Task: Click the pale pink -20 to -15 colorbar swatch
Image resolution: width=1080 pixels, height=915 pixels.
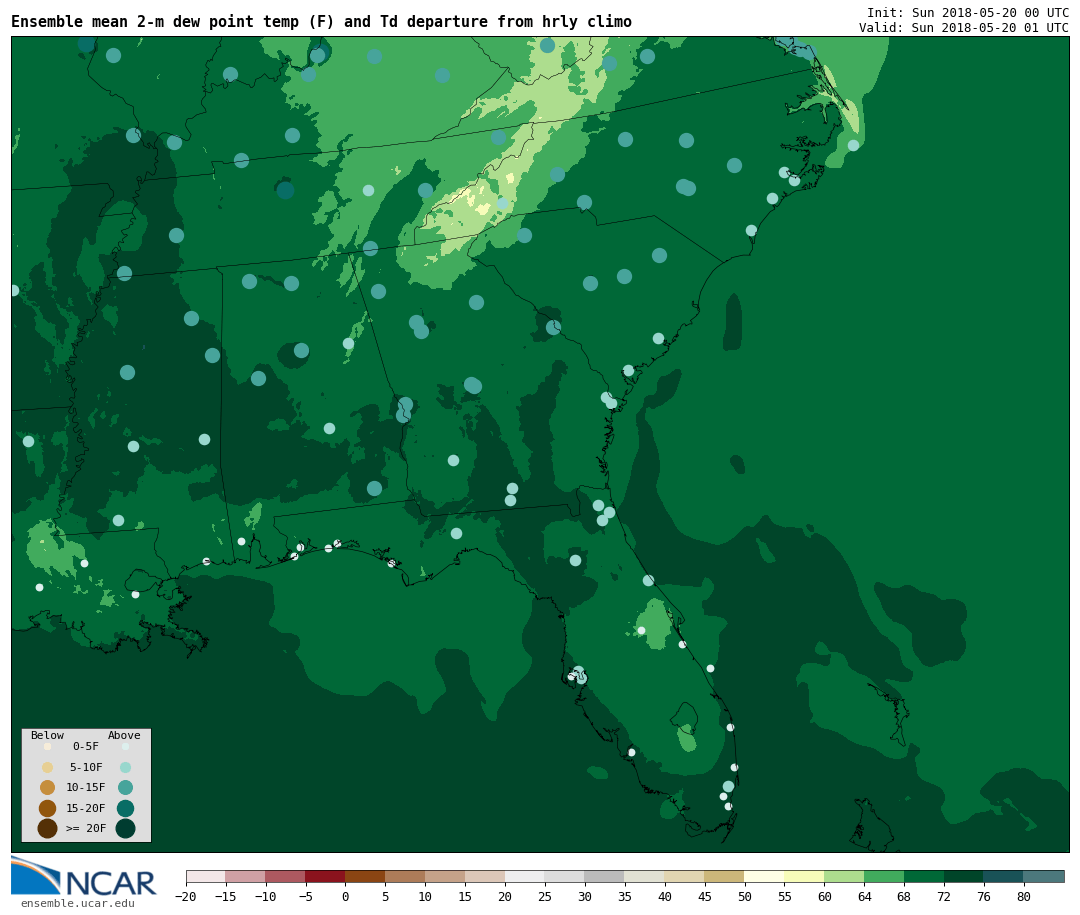Action: [206, 876]
